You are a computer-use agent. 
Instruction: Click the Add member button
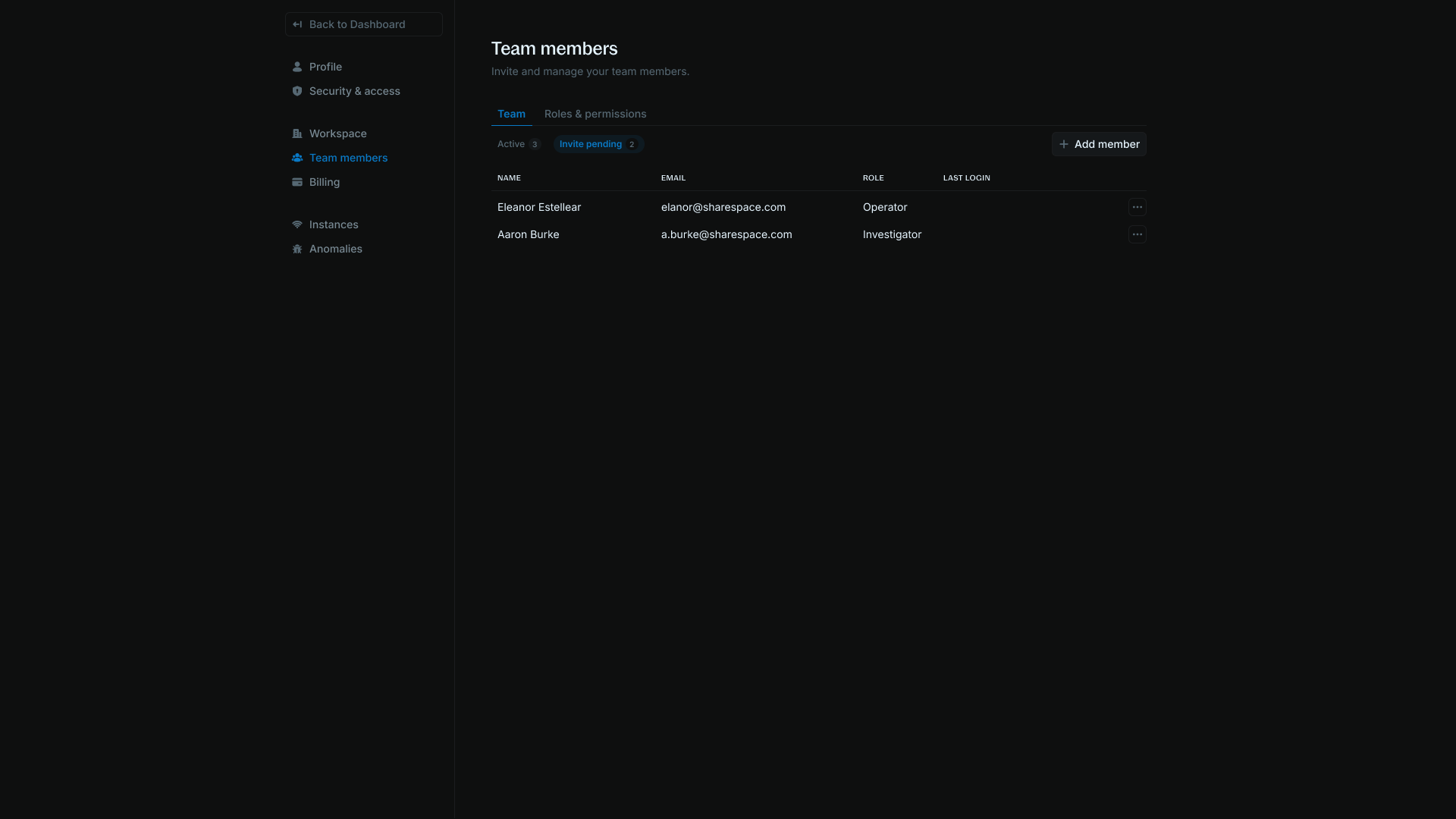tap(1099, 144)
